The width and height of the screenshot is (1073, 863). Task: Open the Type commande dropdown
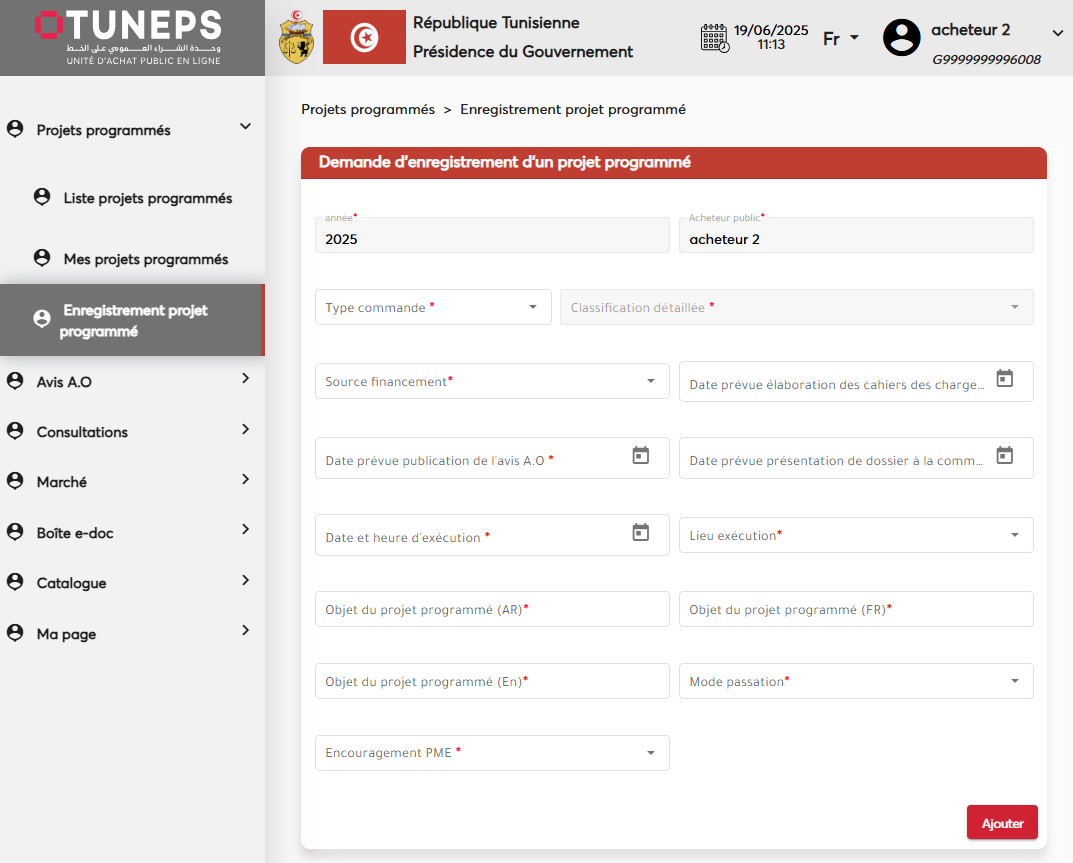tap(433, 308)
